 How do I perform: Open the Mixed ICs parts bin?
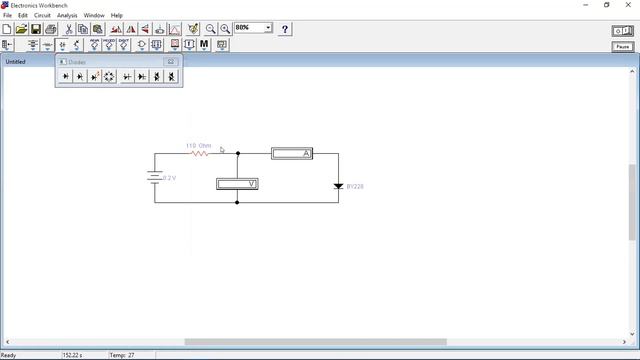pos(109,45)
